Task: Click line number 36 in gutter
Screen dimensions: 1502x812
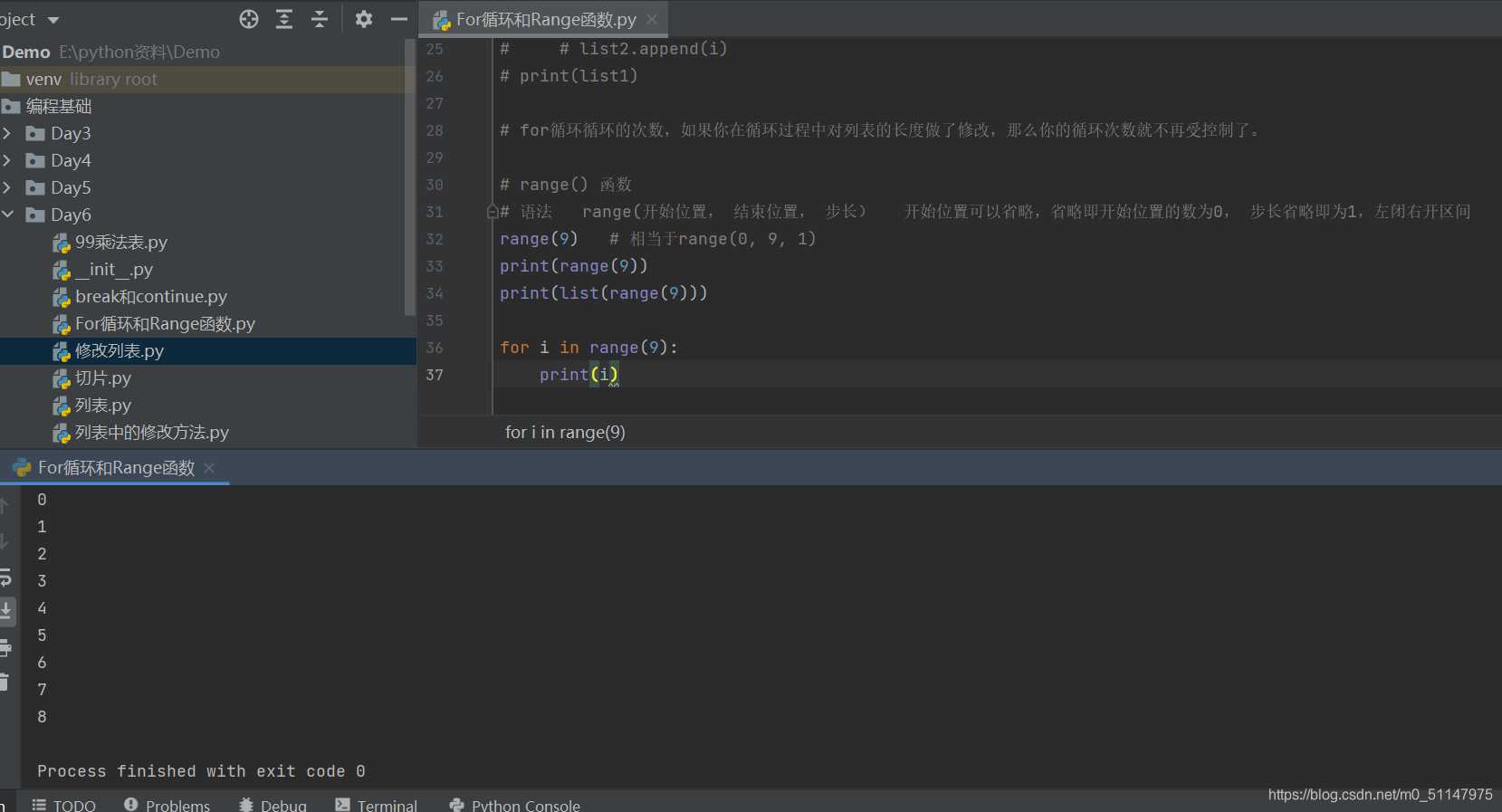Action: click(x=435, y=348)
